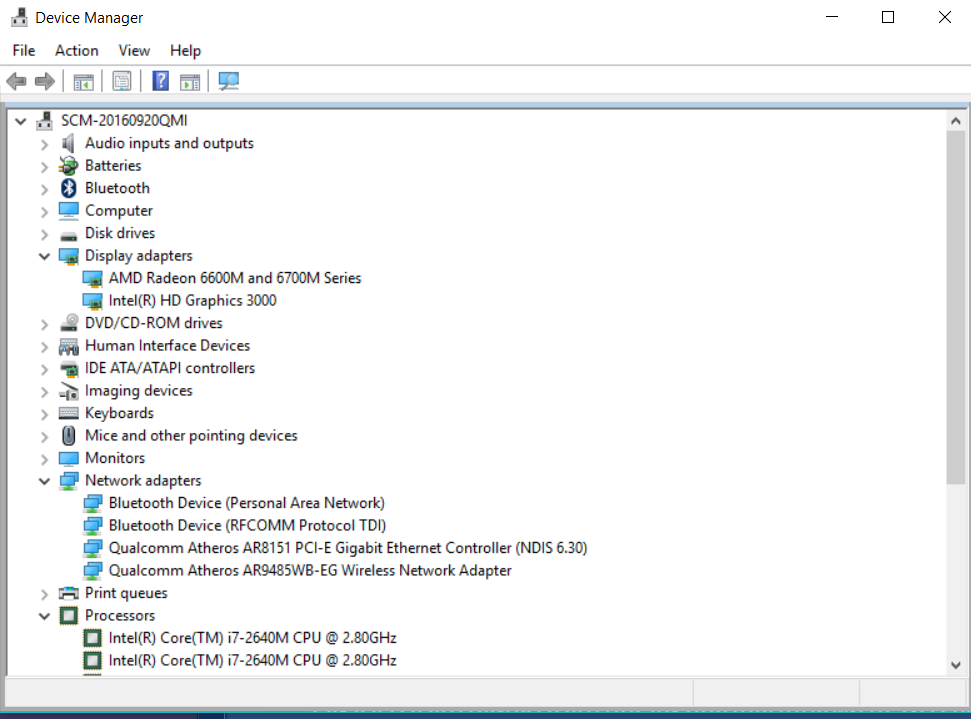The width and height of the screenshot is (971, 720).
Task: Collapse the Display adapters category
Action: 44,256
